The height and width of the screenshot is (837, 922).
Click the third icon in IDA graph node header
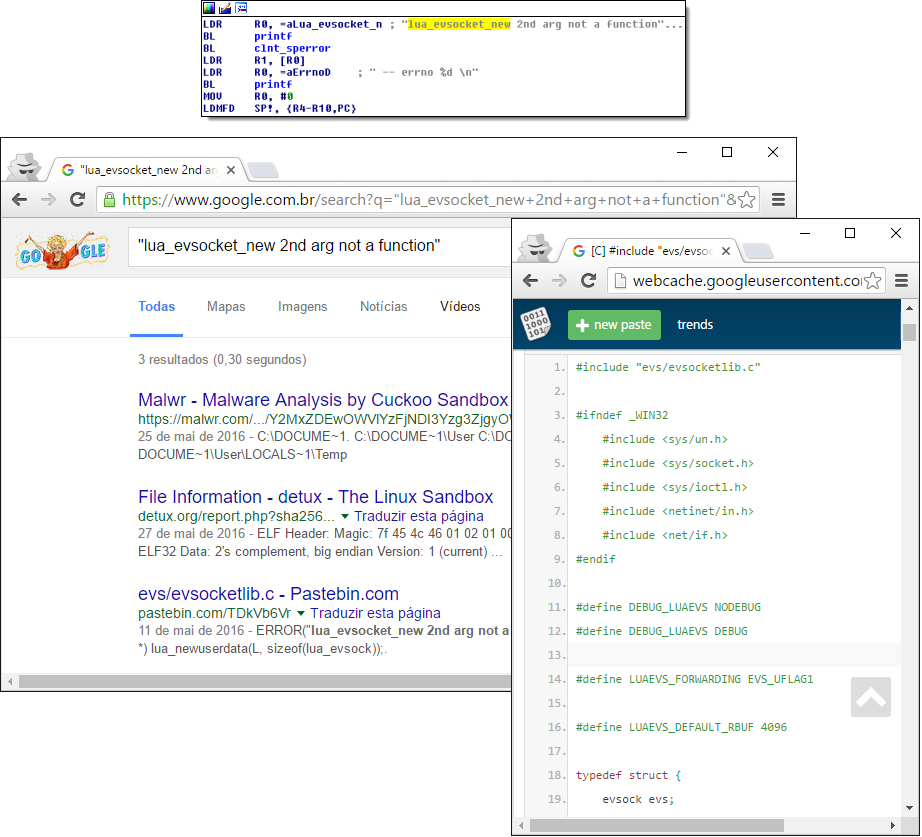[x=240, y=8]
